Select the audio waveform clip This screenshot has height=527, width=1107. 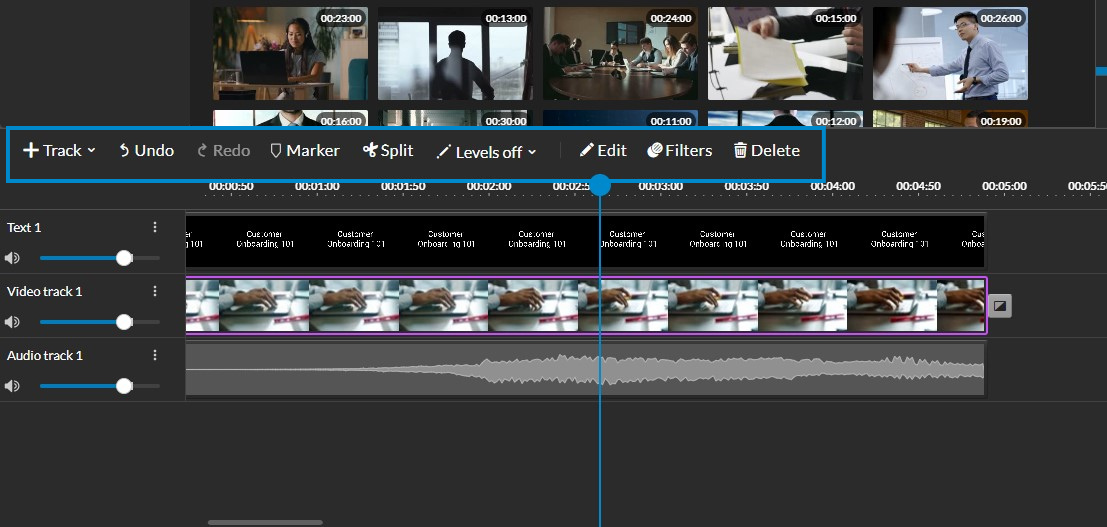click(585, 369)
